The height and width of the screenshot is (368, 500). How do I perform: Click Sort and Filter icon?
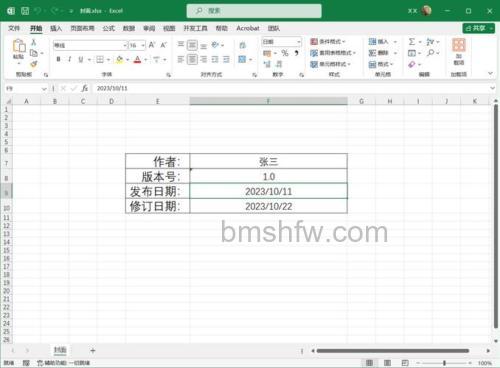tap(430, 42)
